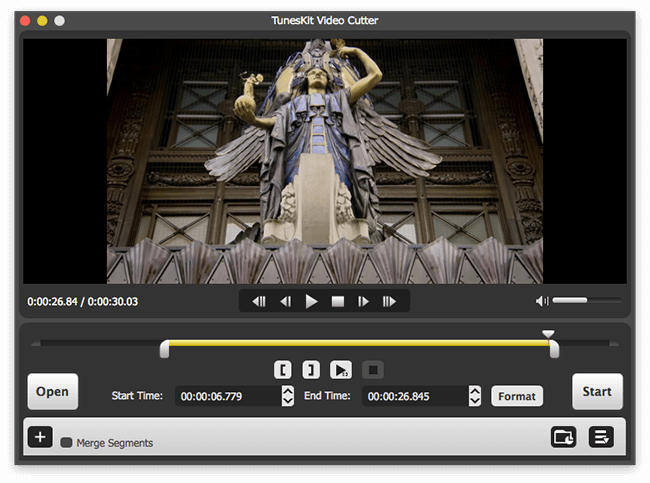
Task: Open the output folder icon
Action: tap(563, 437)
